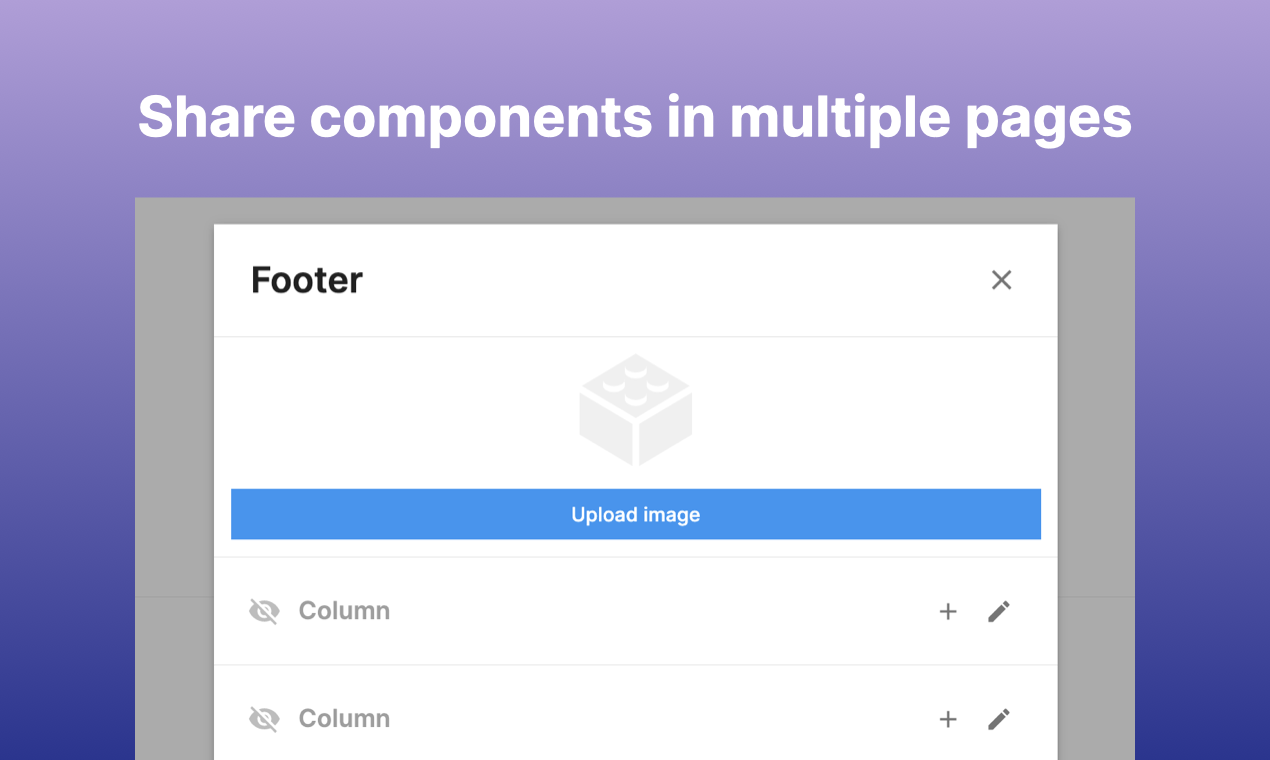Click the brick placeholder image icon
1270x760 pixels.
(x=636, y=409)
